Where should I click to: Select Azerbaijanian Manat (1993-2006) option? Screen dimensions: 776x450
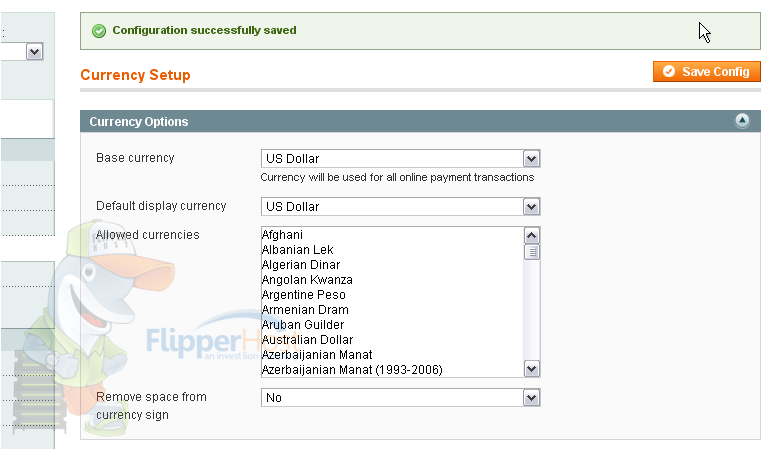[x=352, y=370]
